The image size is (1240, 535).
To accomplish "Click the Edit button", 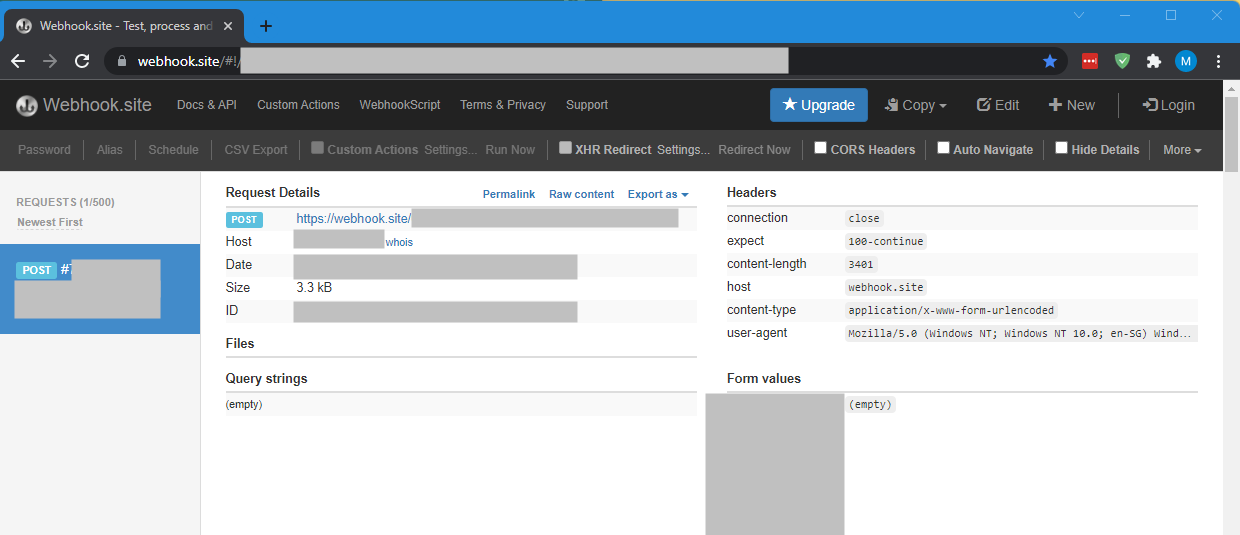I will click(x=998, y=105).
